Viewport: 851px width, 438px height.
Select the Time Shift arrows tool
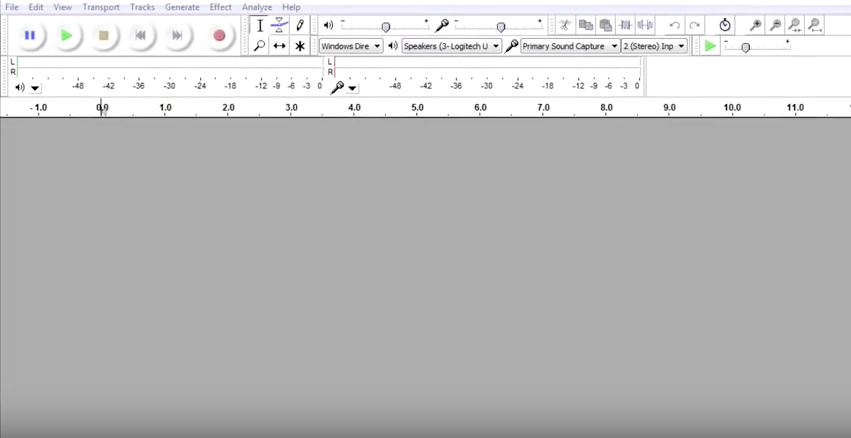tap(280, 46)
